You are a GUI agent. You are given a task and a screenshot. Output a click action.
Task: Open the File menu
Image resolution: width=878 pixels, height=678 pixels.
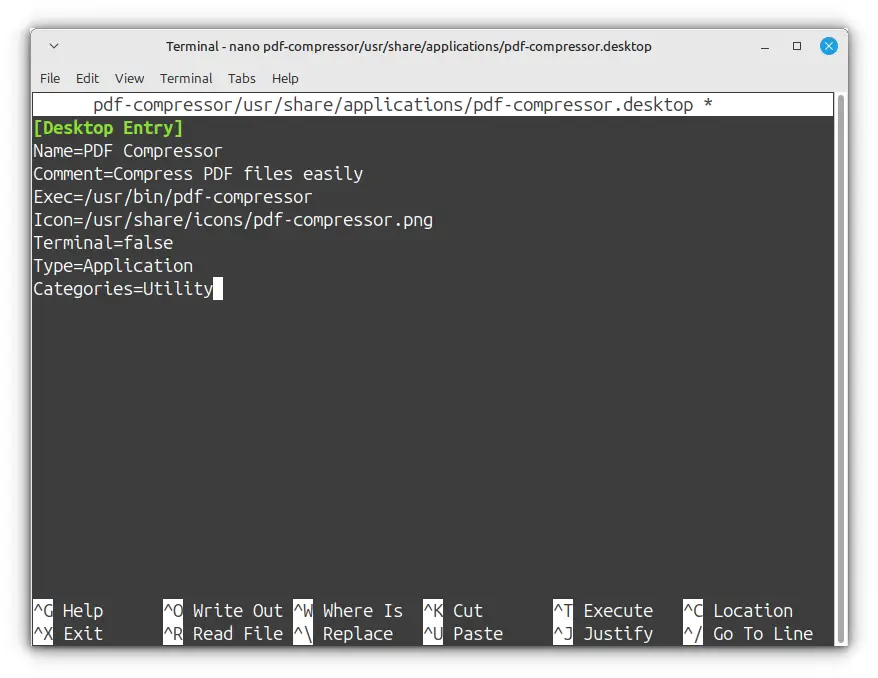pyautogui.click(x=50, y=78)
